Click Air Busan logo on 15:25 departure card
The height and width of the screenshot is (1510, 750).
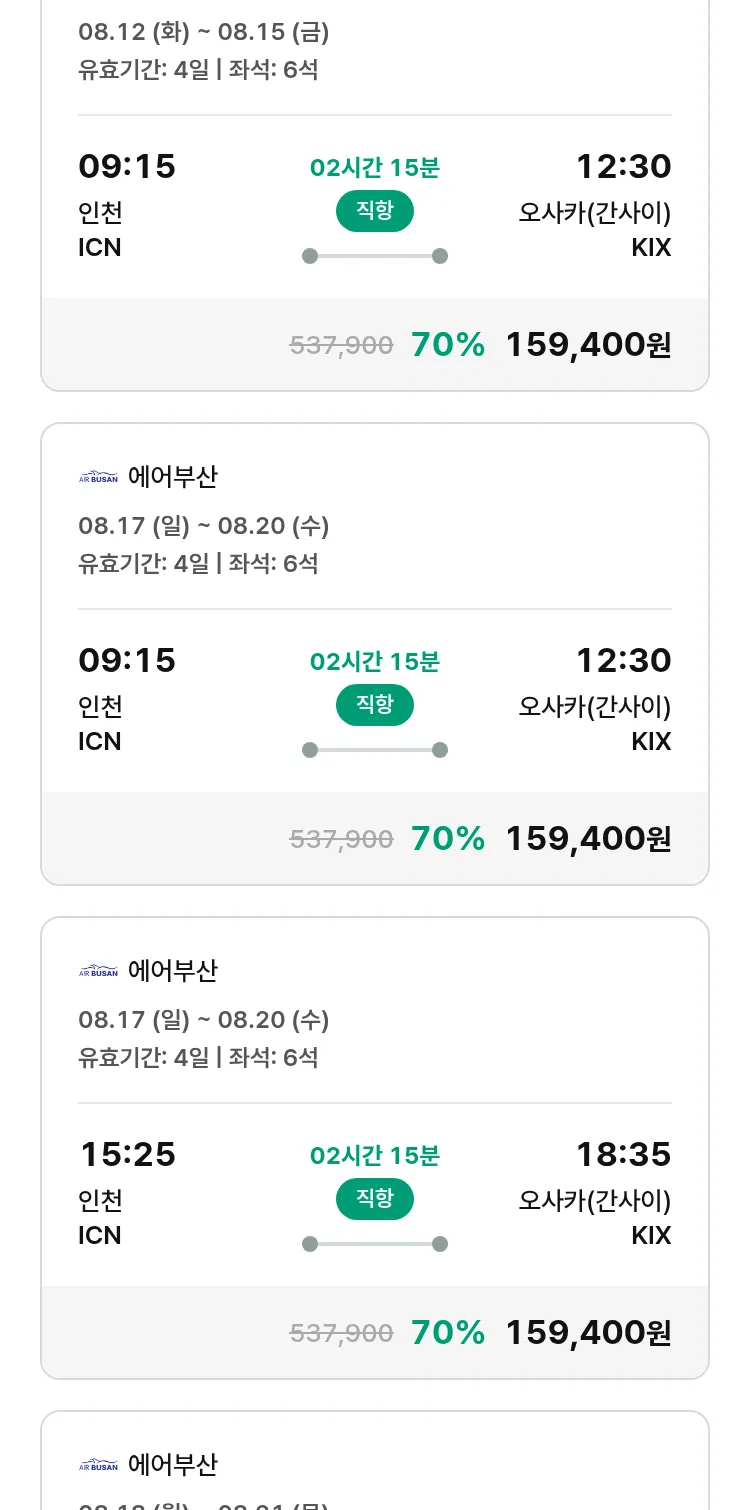98,971
